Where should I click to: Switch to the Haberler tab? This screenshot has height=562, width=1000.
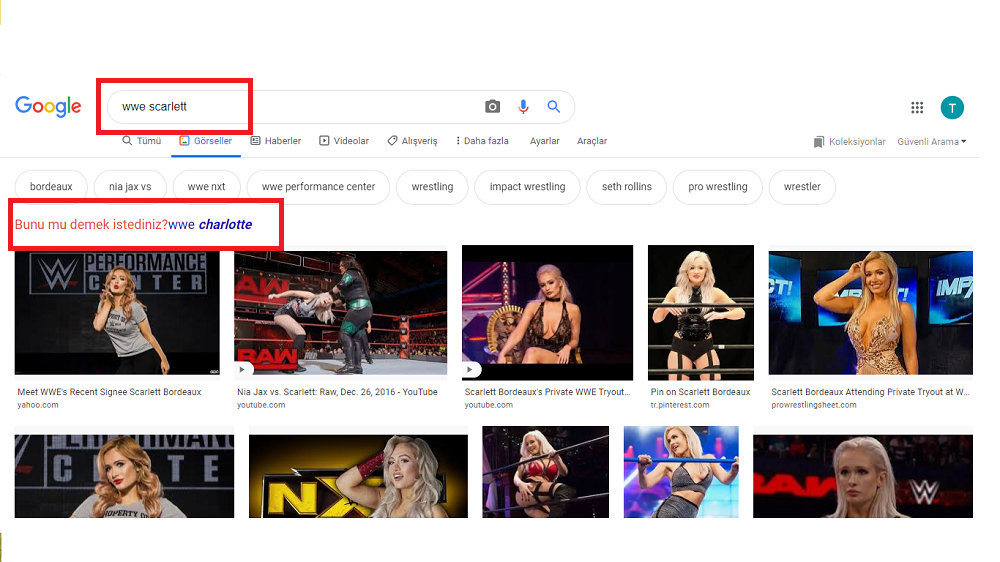[276, 141]
